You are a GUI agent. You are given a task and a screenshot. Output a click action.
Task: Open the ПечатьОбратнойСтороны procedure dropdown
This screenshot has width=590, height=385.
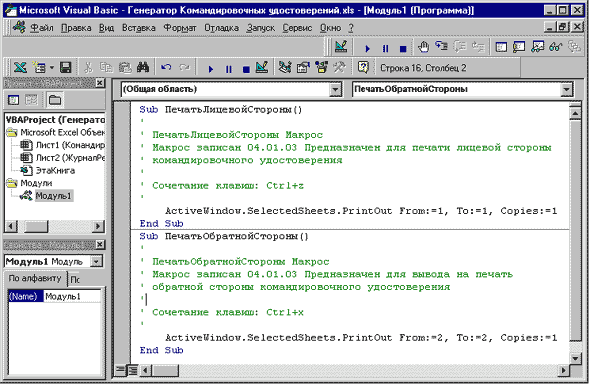click(x=566, y=90)
